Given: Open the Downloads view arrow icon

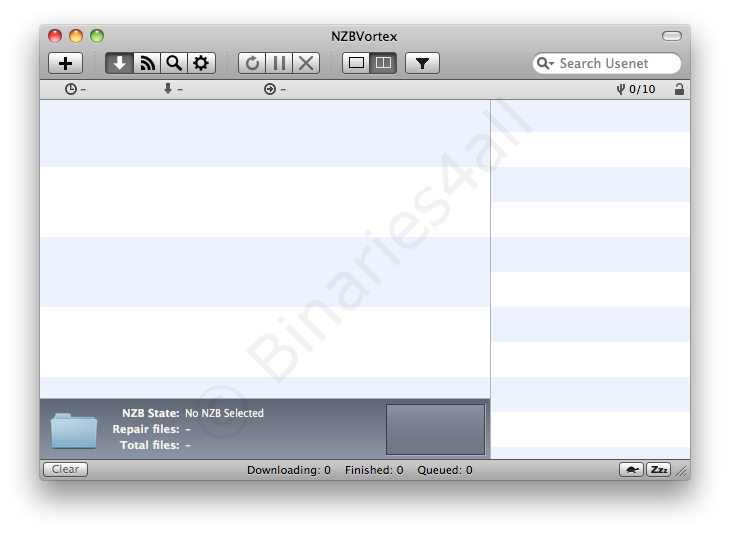Looking at the screenshot, I should pyautogui.click(x=119, y=63).
